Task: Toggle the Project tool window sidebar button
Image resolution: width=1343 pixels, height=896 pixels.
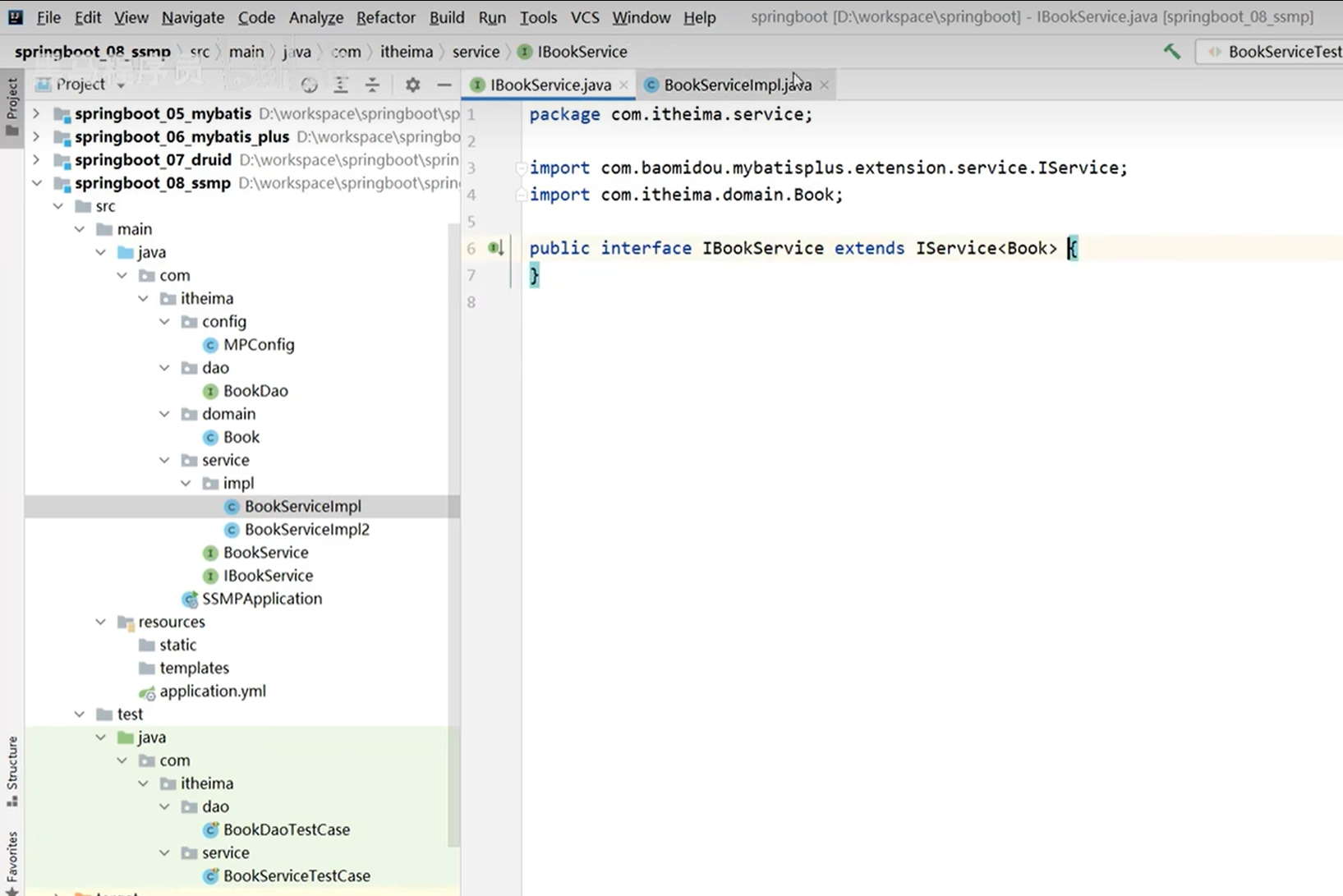Action: pyautogui.click(x=12, y=108)
